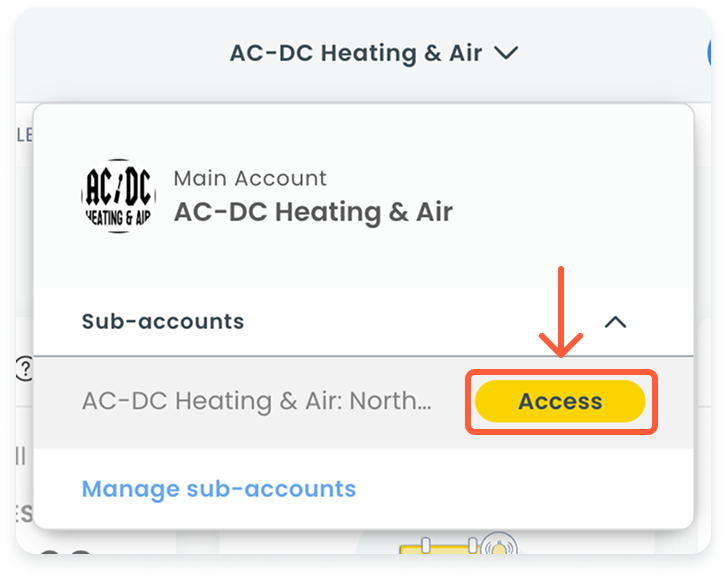
Task: Select the bold AC-DC Heating & Air main account
Action: [313, 212]
